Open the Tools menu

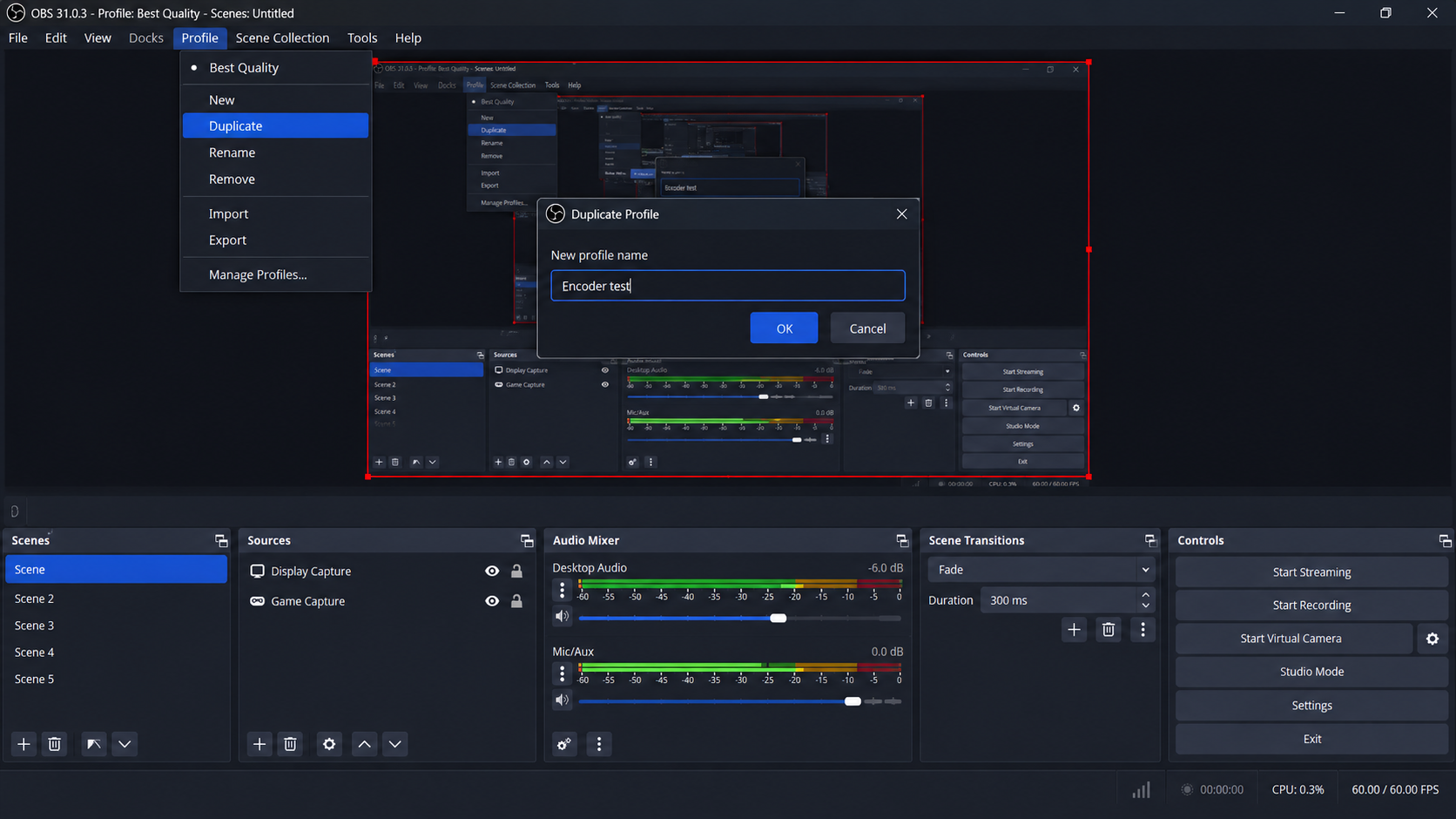362,37
